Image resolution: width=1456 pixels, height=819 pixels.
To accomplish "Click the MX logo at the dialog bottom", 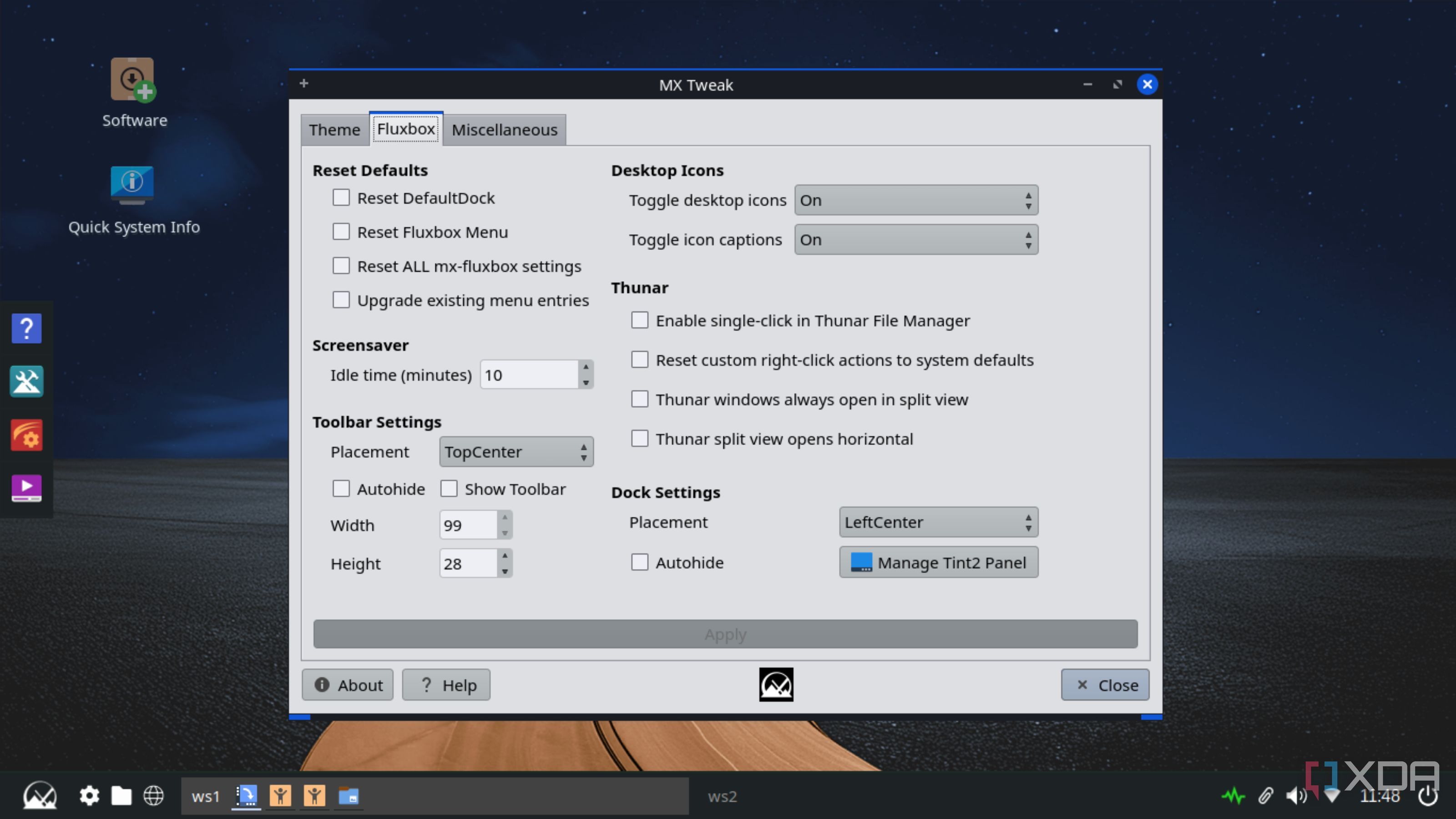I will click(776, 684).
